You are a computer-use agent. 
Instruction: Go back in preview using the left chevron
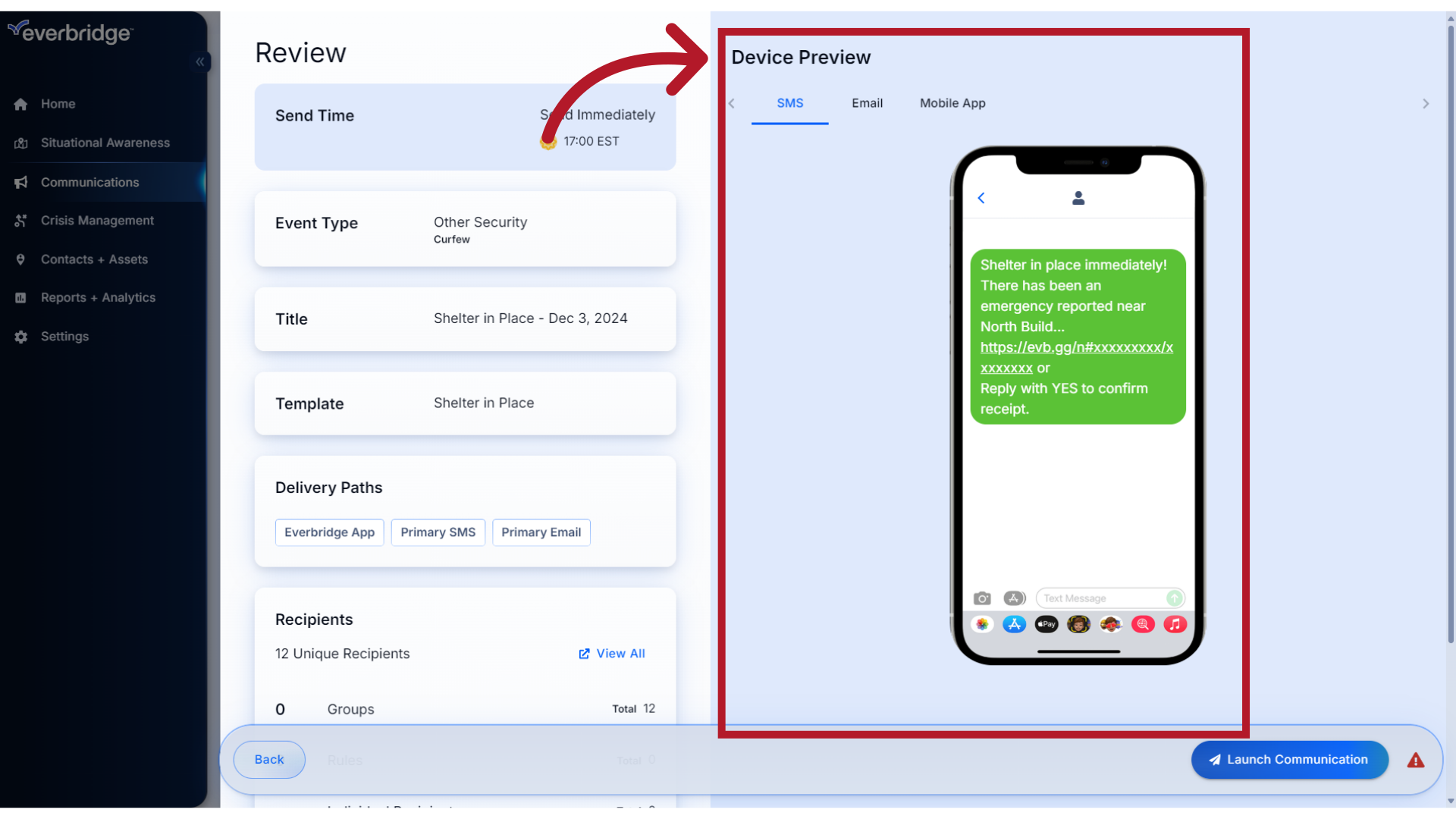point(731,104)
